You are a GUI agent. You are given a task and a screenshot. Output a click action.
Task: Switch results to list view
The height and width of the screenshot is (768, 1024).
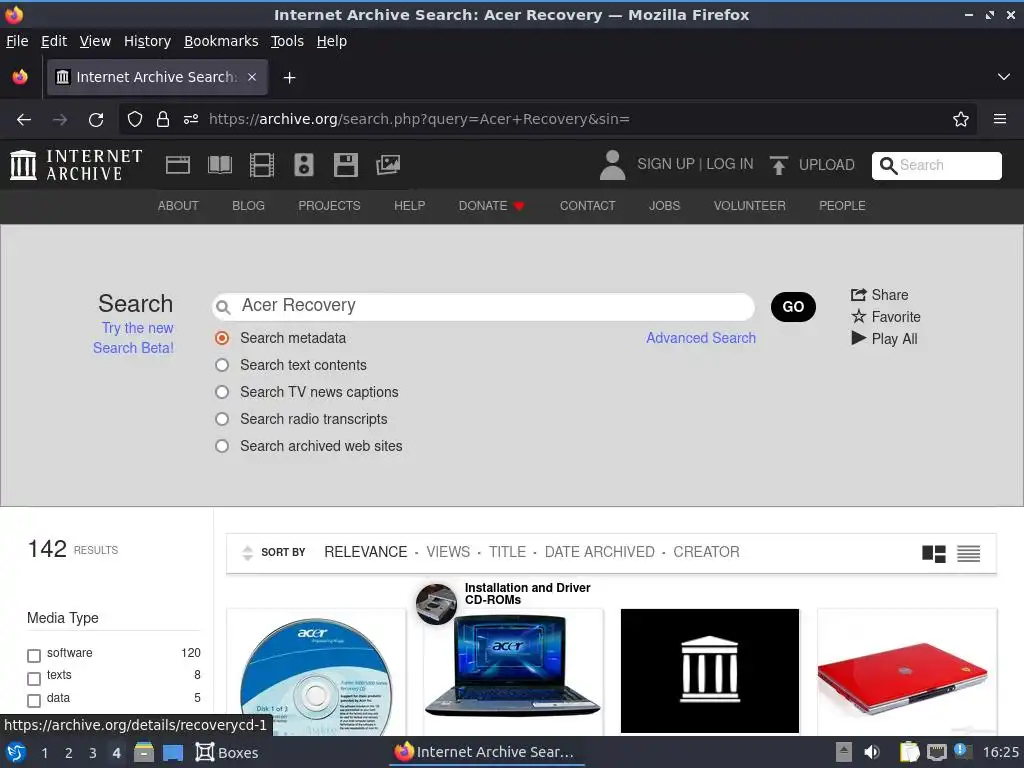pyautogui.click(x=968, y=554)
